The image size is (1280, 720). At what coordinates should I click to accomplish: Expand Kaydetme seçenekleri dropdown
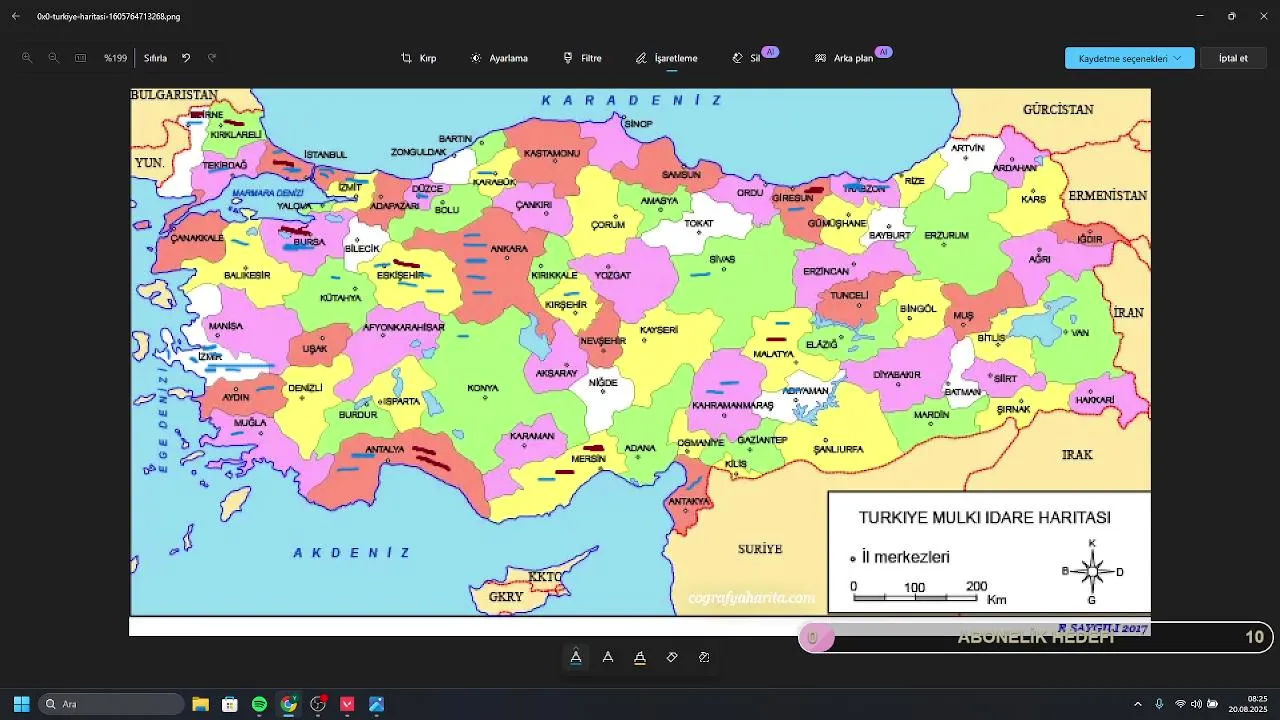pyautogui.click(x=1130, y=58)
